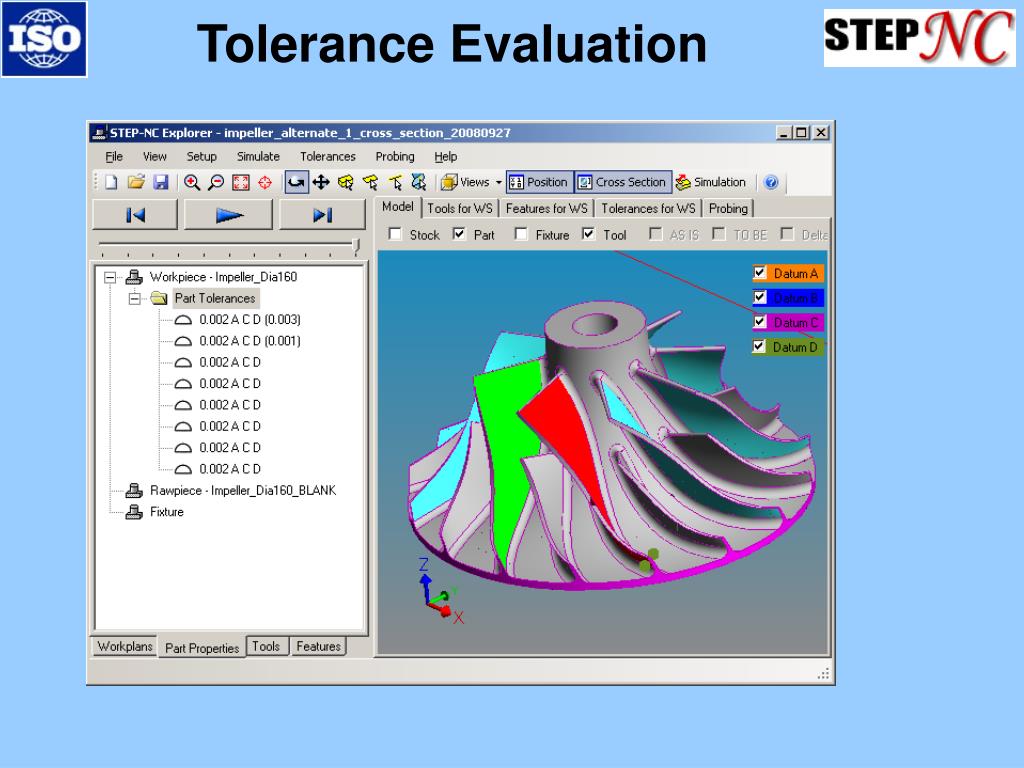The height and width of the screenshot is (768, 1024).
Task: Click the simulation progress slider handle
Action: click(x=356, y=246)
